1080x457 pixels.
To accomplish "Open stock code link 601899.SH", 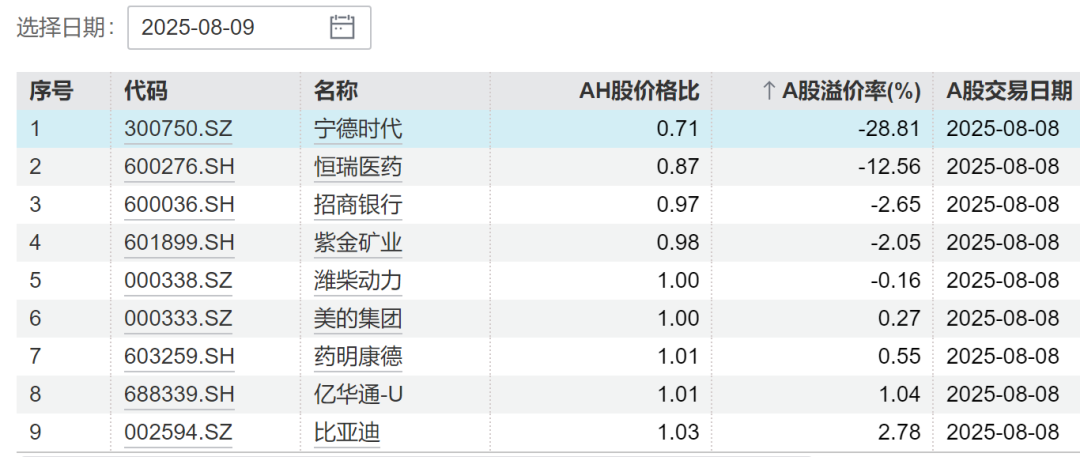I will [x=179, y=243].
